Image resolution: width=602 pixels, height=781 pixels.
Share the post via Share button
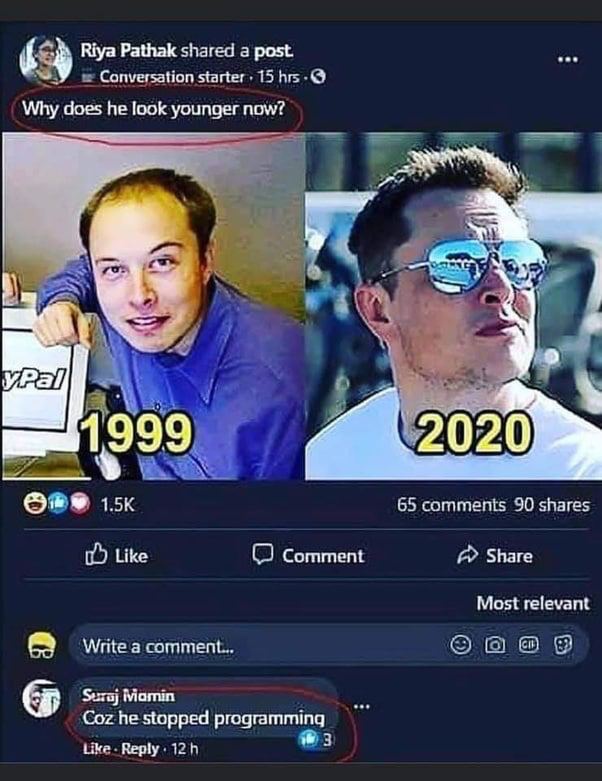[494, 555]
